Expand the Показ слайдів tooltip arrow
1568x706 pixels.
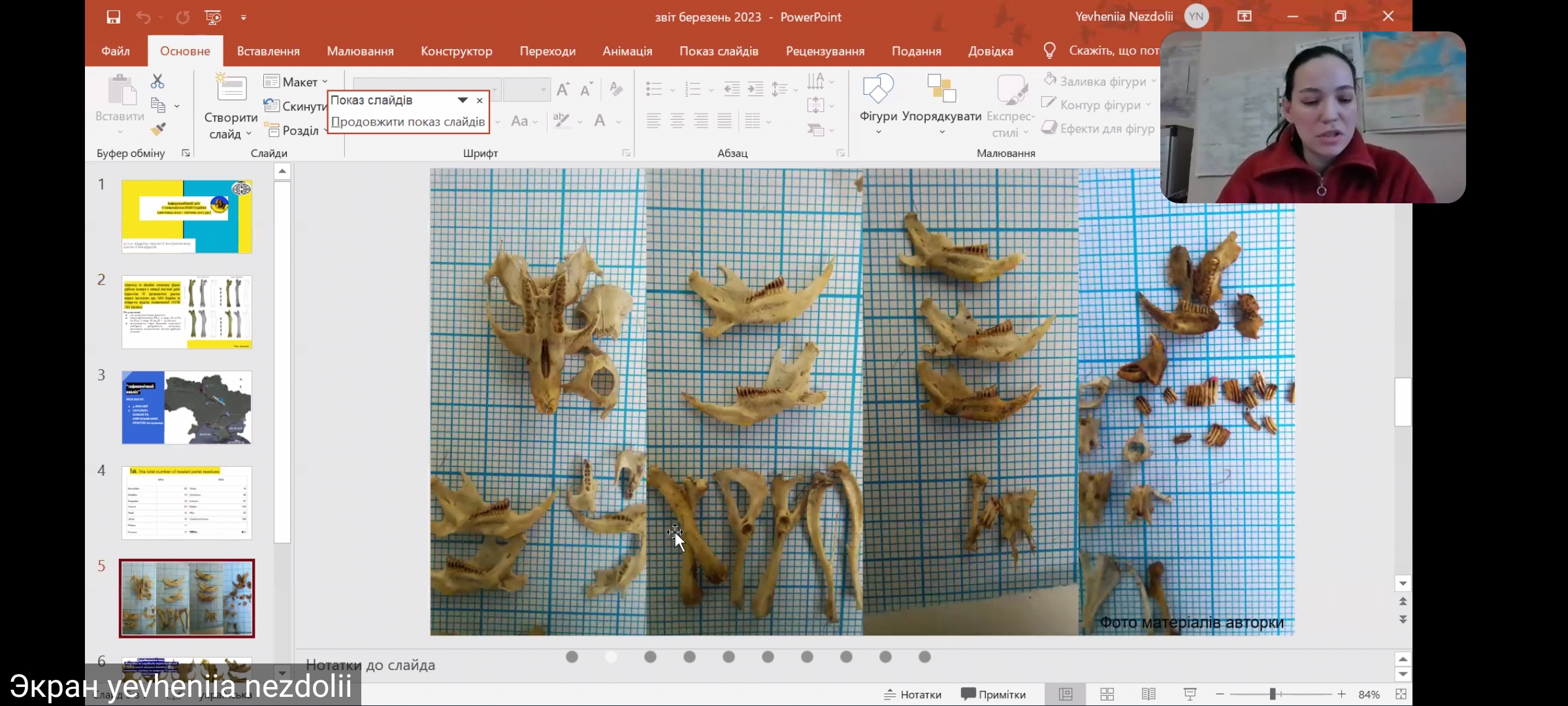[463, 100]
